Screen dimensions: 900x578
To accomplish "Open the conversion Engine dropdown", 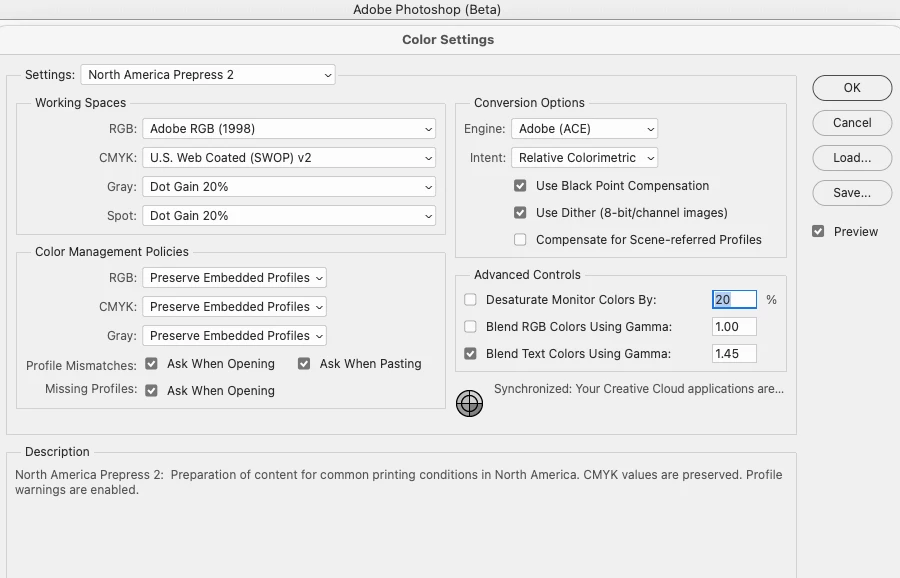I will 584,129.
